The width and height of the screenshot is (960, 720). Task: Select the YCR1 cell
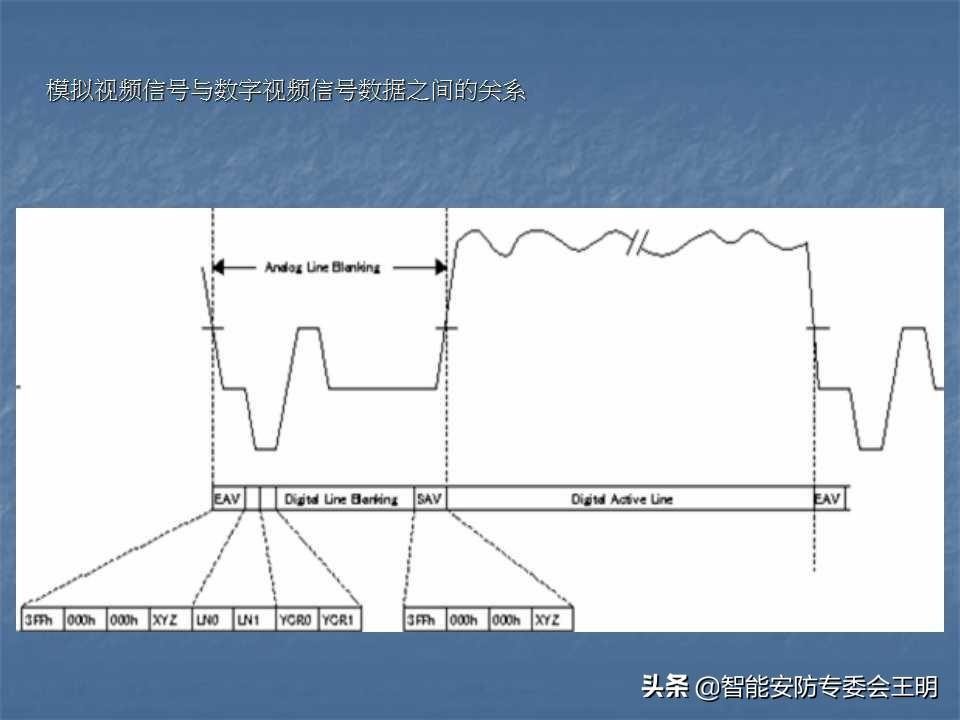point(339,620)
